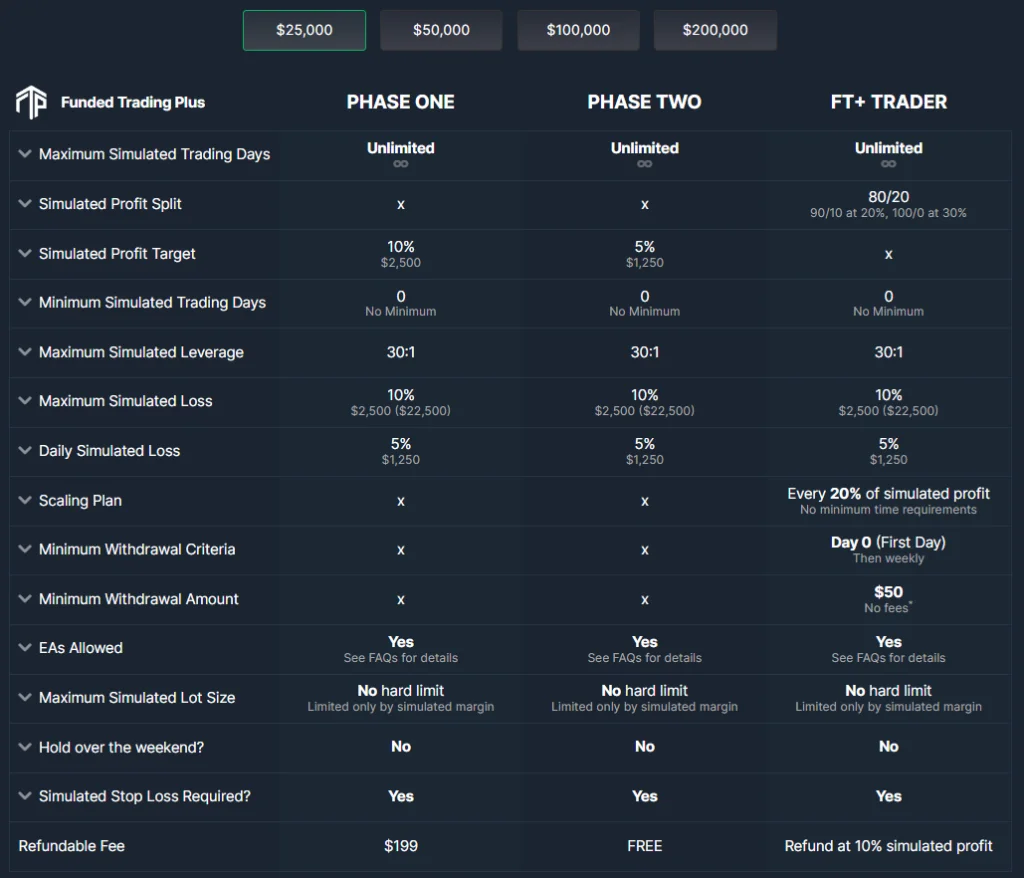Click the Refundable Fee row label
The height and width of the screenshot is (878, 1024).
72,846
